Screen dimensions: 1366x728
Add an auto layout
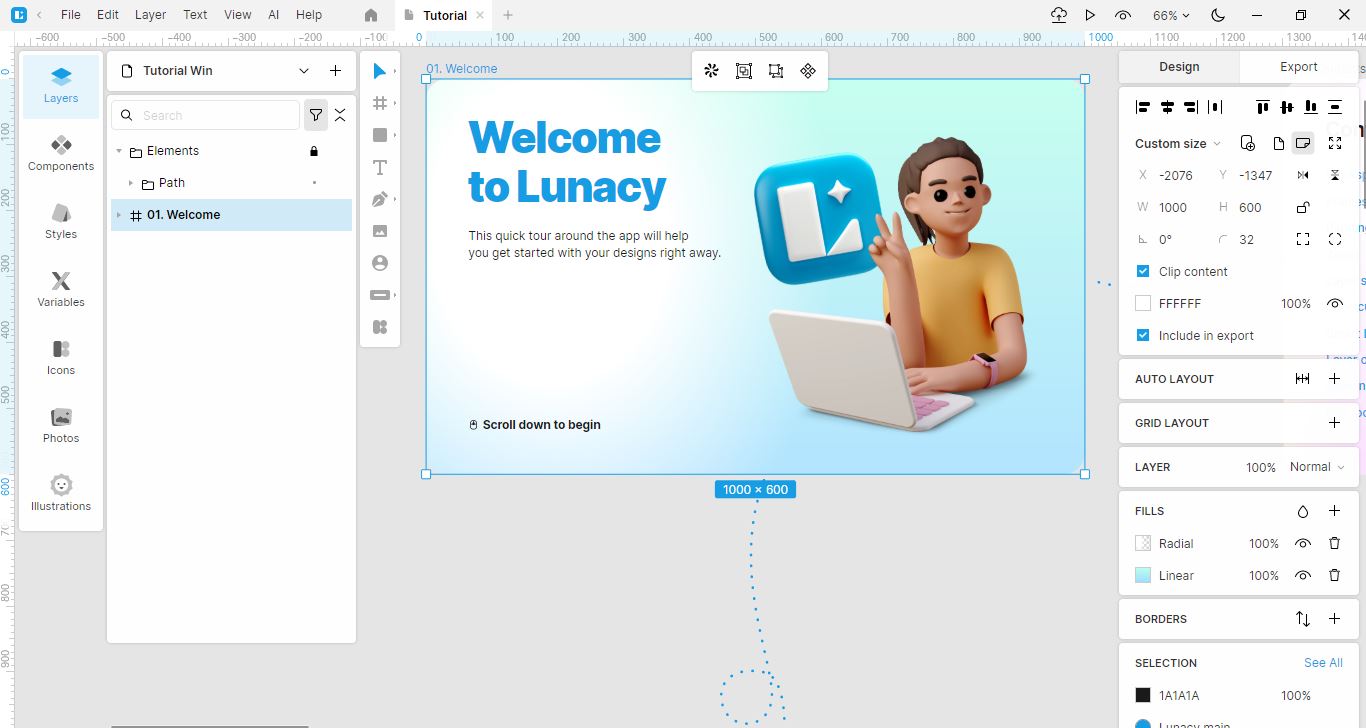point(1334,379)
